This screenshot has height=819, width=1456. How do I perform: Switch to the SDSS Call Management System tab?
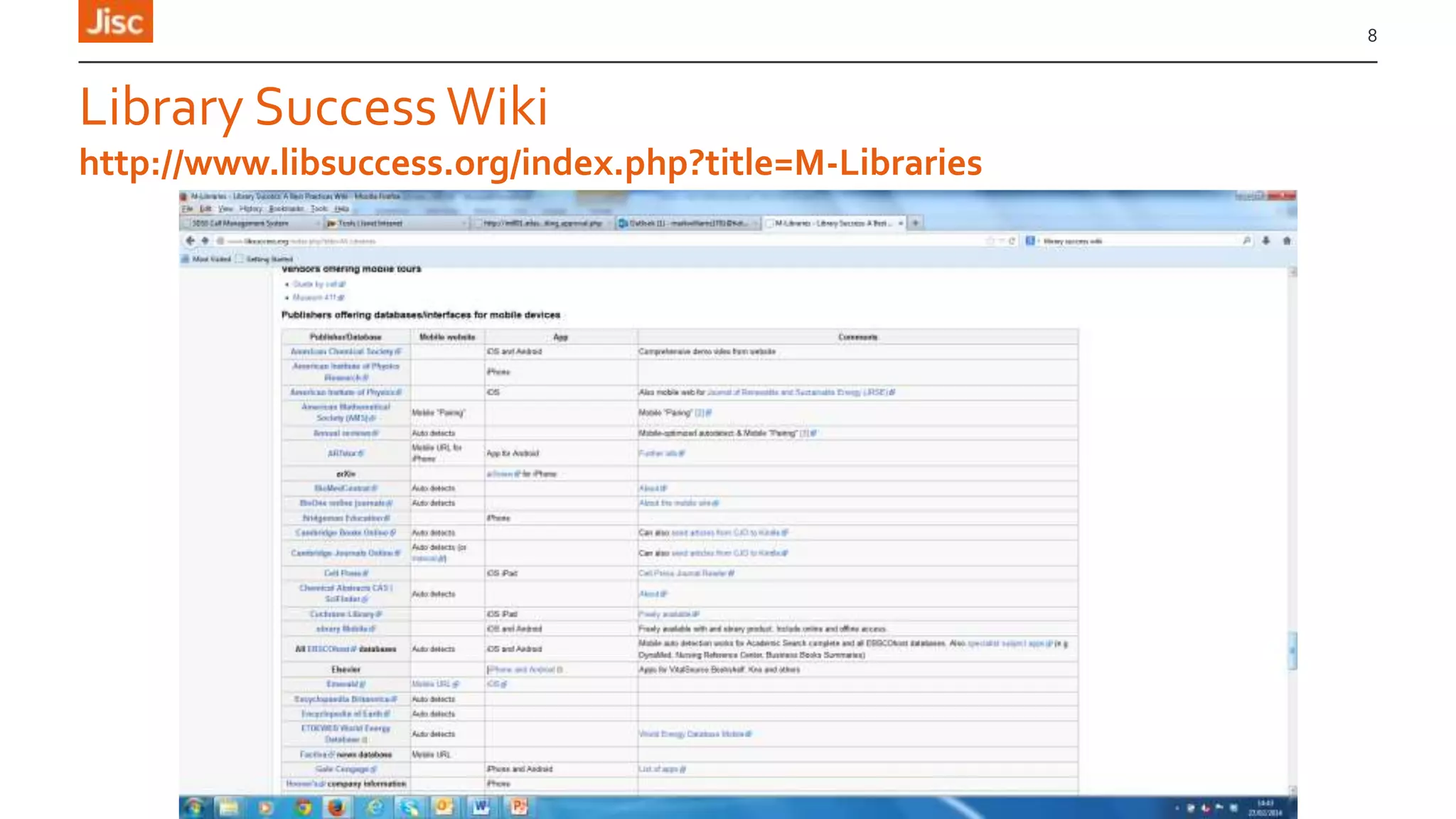tap(251, 223)
